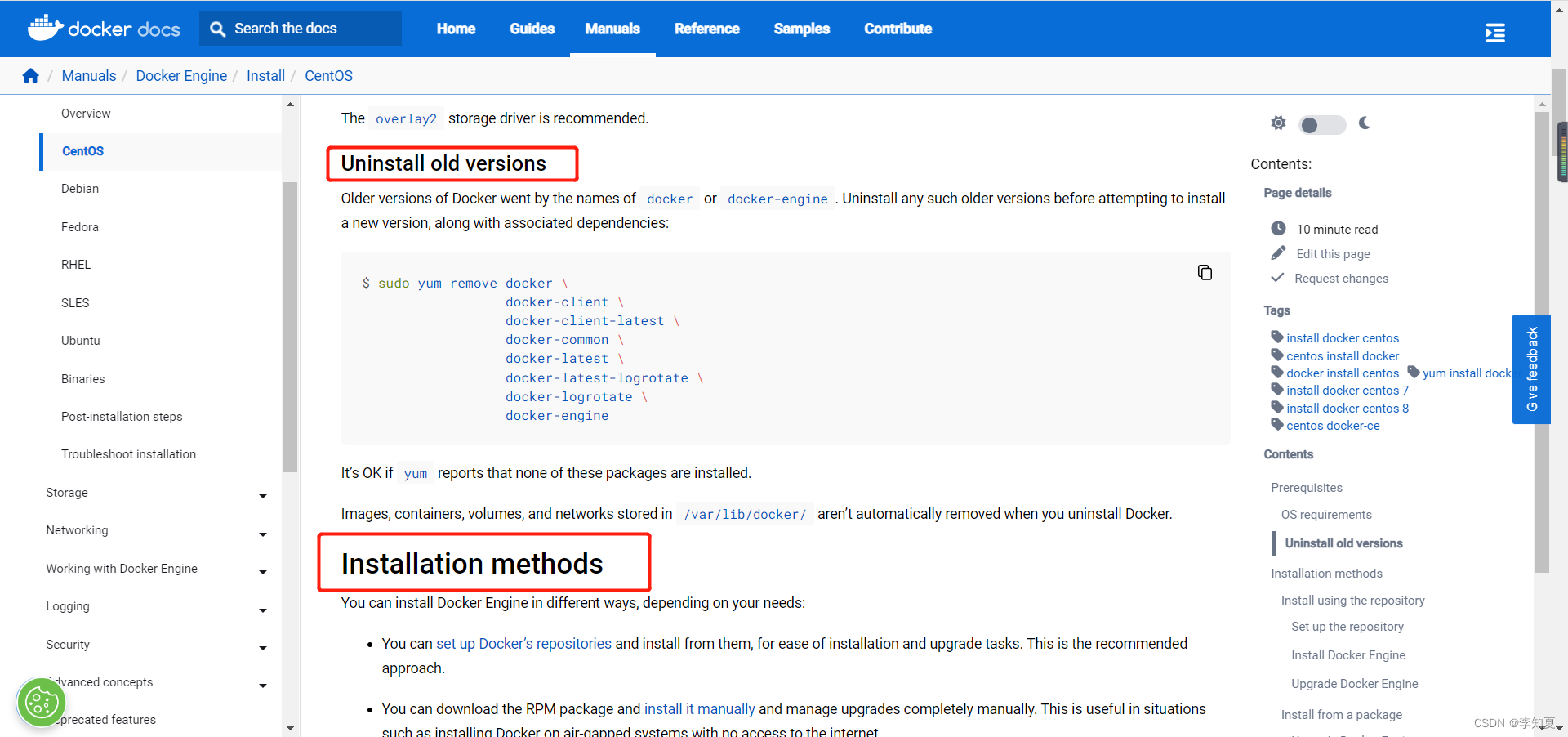Follow the install it manually link
The image size is (1568, 737).
click(699, 709)
